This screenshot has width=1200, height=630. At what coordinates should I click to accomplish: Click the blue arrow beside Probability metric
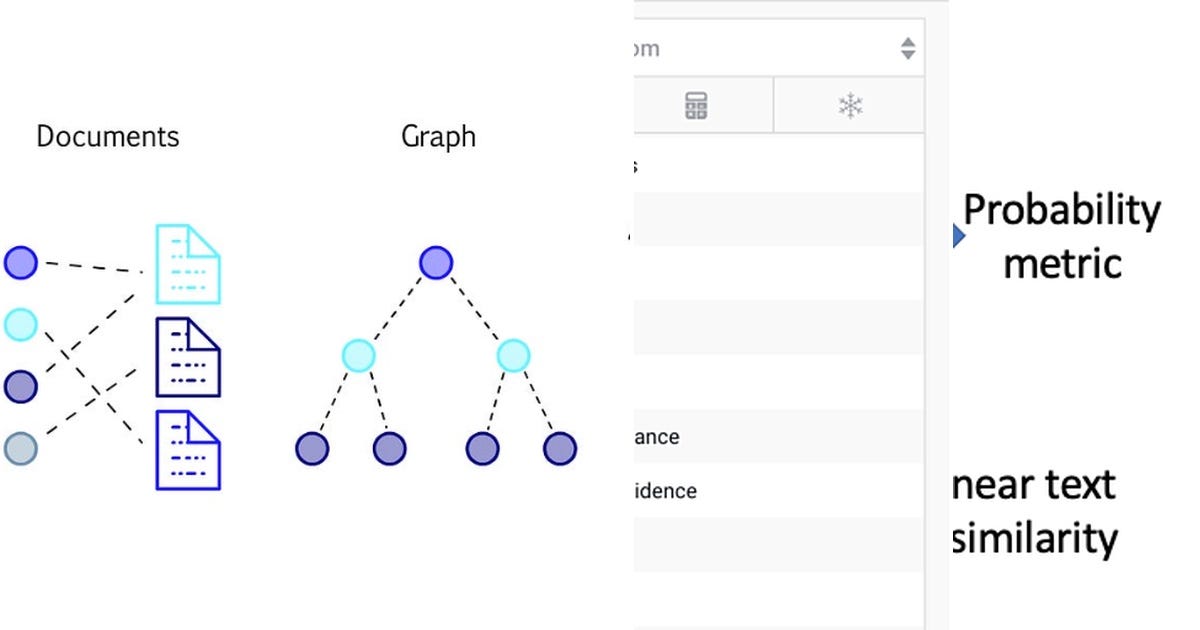pos(957,237)
